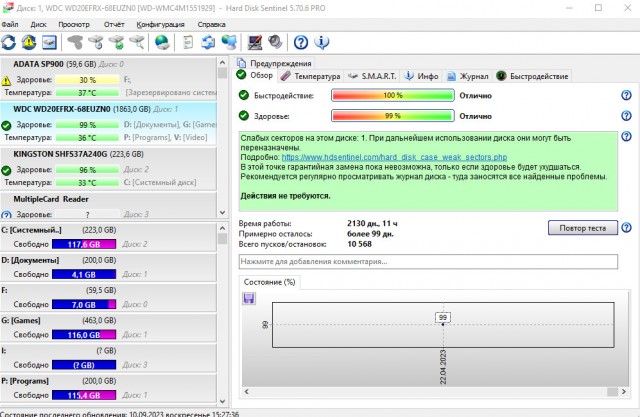Image resolution: width=640 pixels, height=417 pixels.
Task: Select the Состояние (%) chart tab
Action: click(x=269, y=282)
